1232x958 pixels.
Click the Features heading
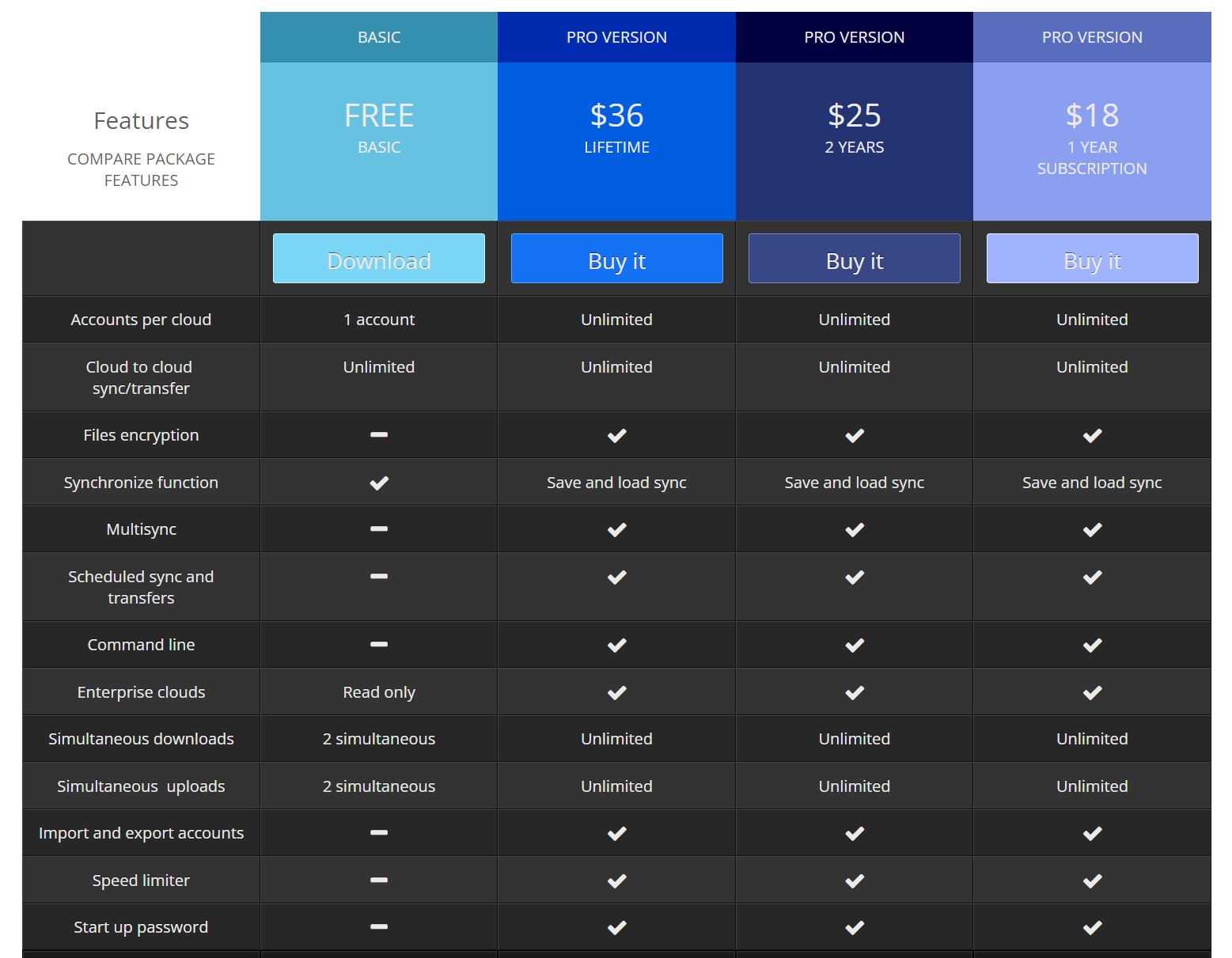click(141, 120)
